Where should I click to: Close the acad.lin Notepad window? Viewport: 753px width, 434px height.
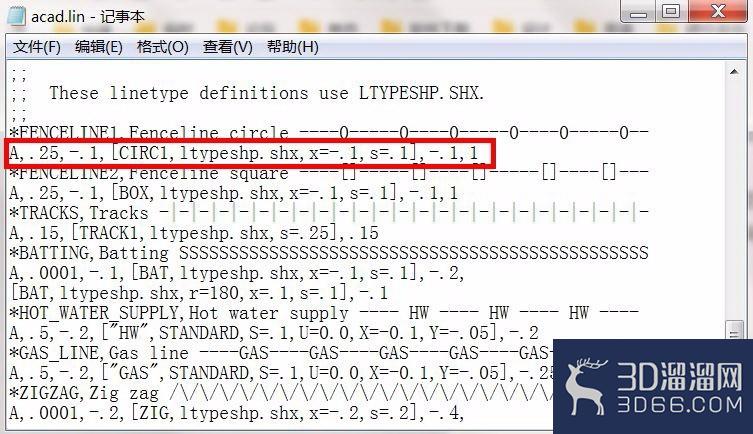tap(718, 12)
